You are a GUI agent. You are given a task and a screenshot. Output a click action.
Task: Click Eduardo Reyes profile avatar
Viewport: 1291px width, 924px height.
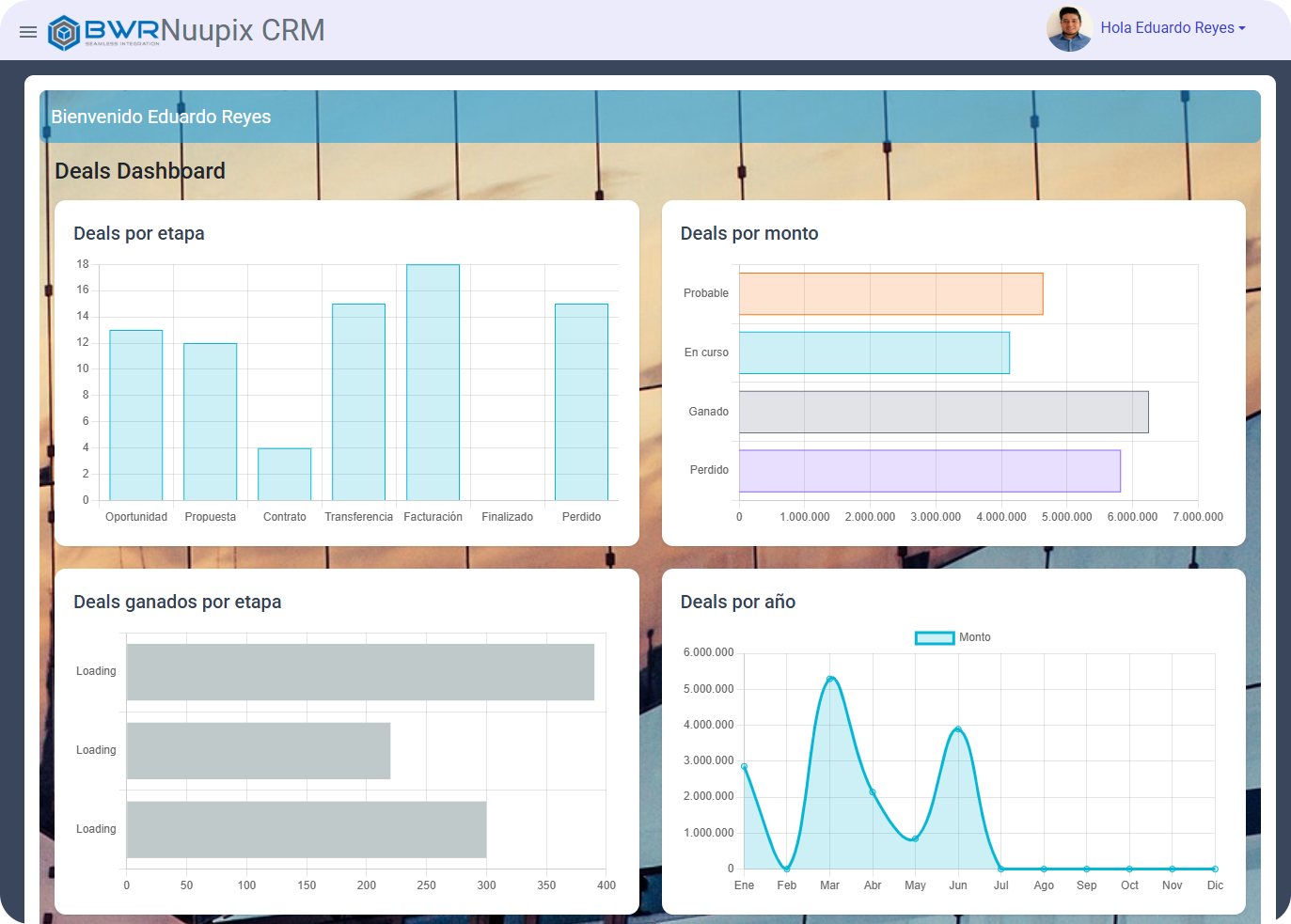[1069, 29]
